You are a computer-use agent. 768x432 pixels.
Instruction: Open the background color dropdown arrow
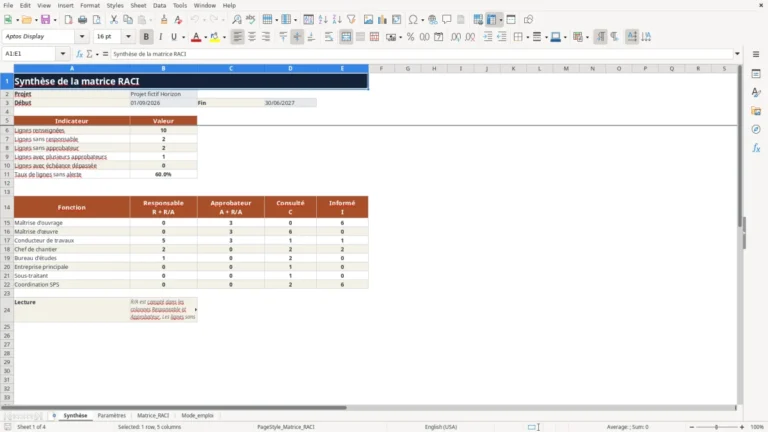click(224, 37)
